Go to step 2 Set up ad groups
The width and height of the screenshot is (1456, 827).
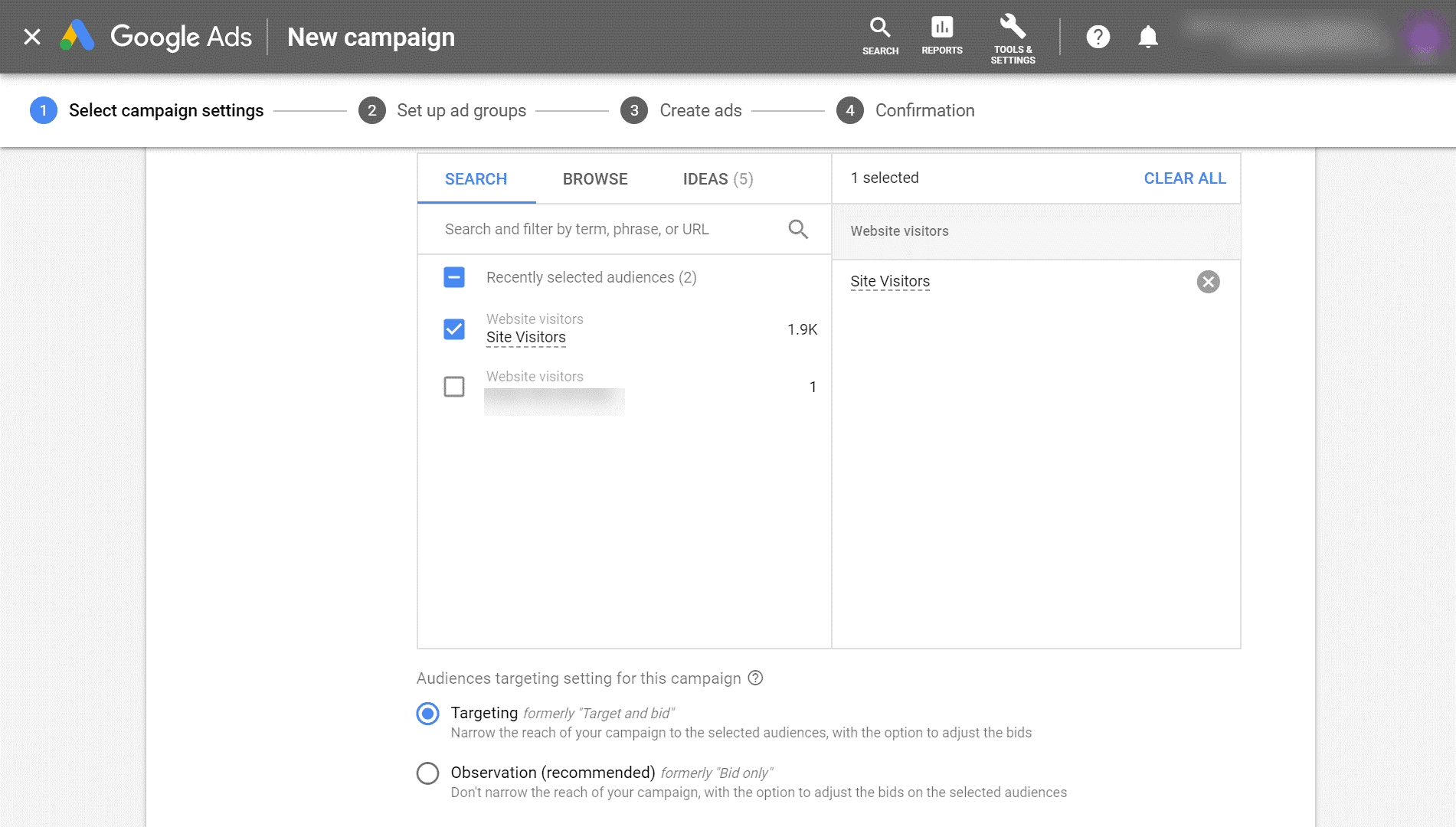[x=443, y=110]
